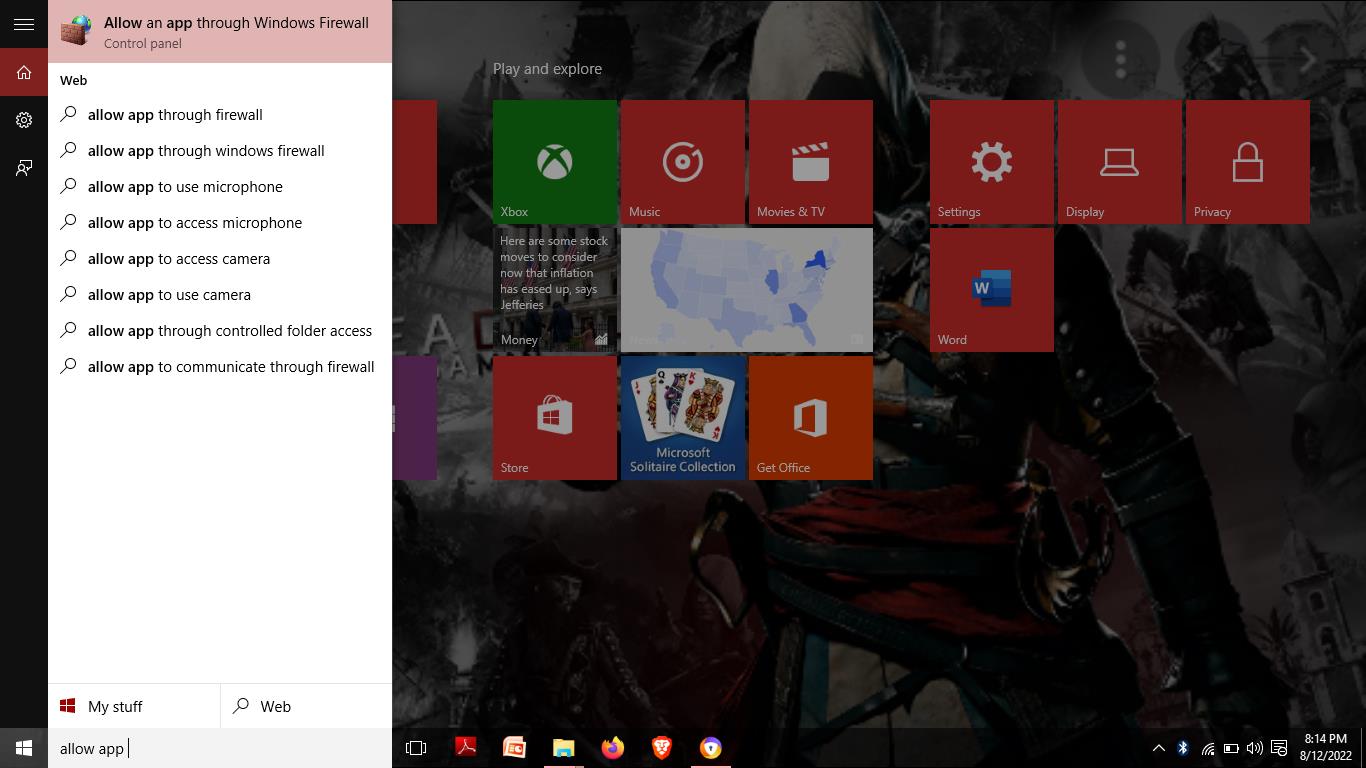
Task: Click the search box containing allow app
Action: click(x=220, y=748)
